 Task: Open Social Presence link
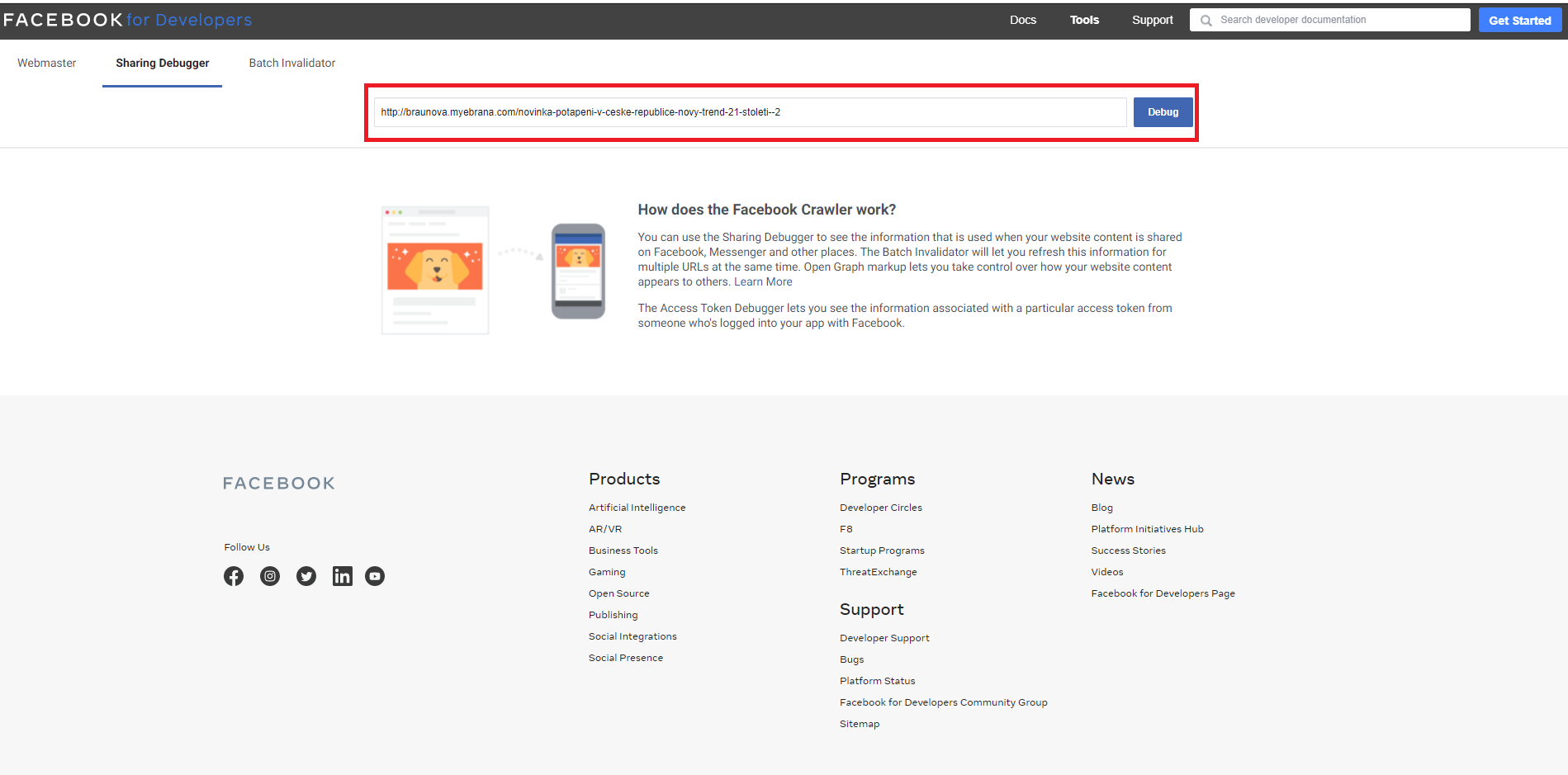(626, 658)
